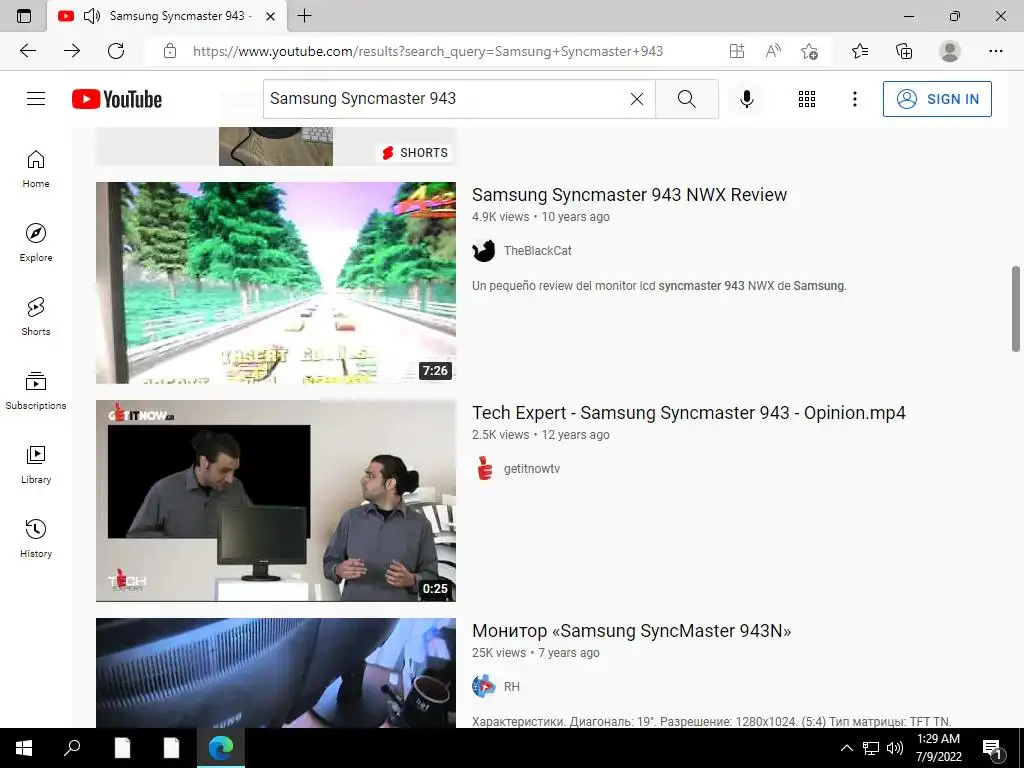
Task: Click the page vertical scrollbar thumb
Action: click(1016, 309)
